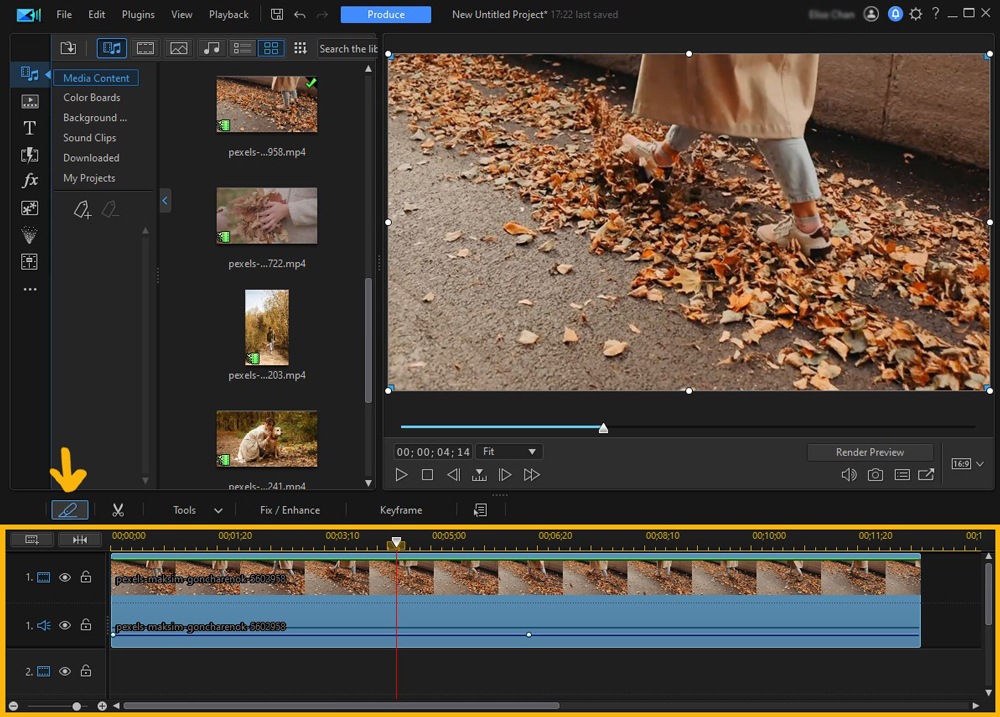Take a snapshot with the camera icon
Screen dimensions: 1000x717
[875, 475]
